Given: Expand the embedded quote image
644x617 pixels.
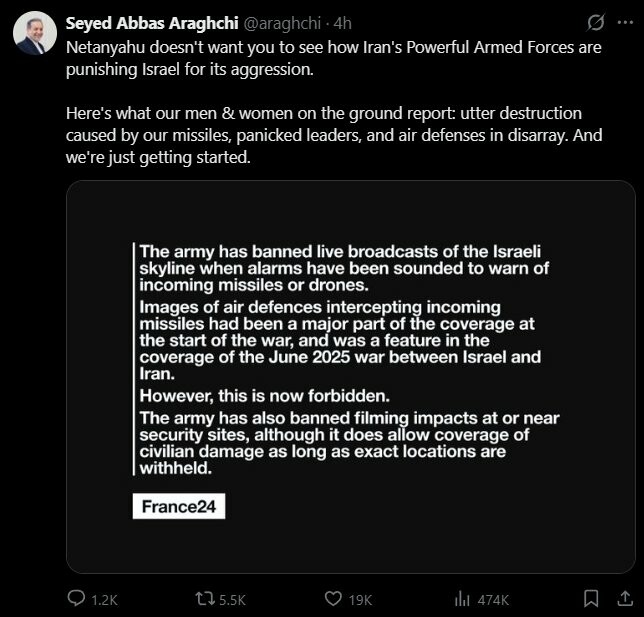Looking at the screenshot, I should [350, 376].
